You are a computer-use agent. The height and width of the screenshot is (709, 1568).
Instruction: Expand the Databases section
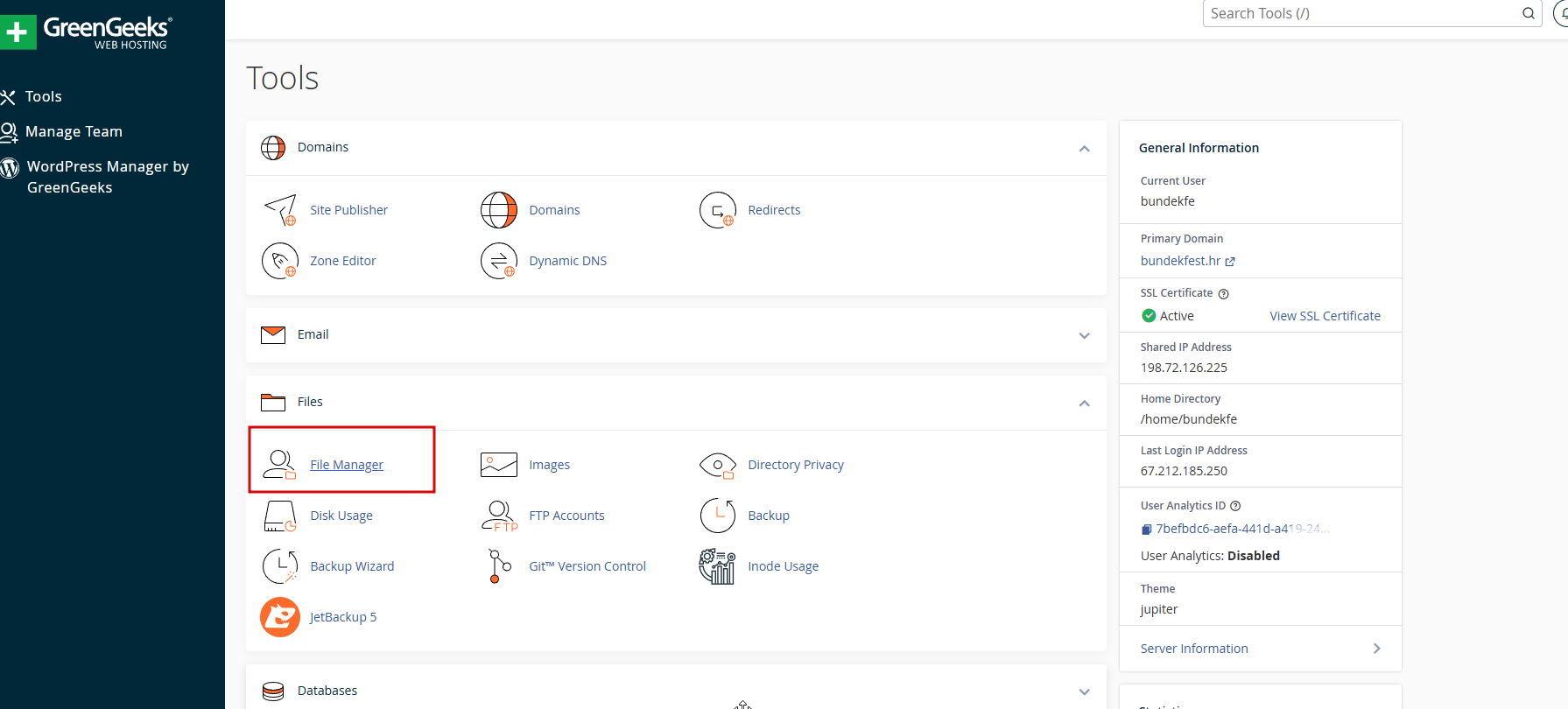[x=1084, y=691]
